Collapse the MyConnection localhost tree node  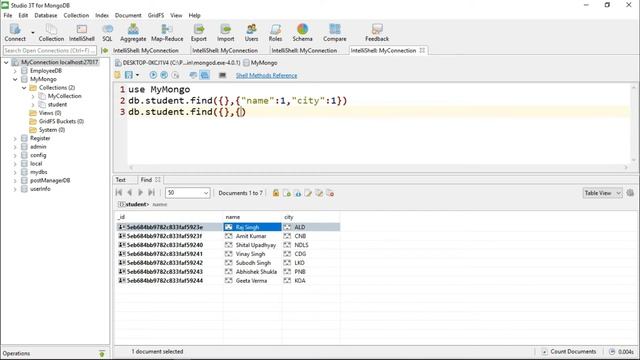(6, 62)
